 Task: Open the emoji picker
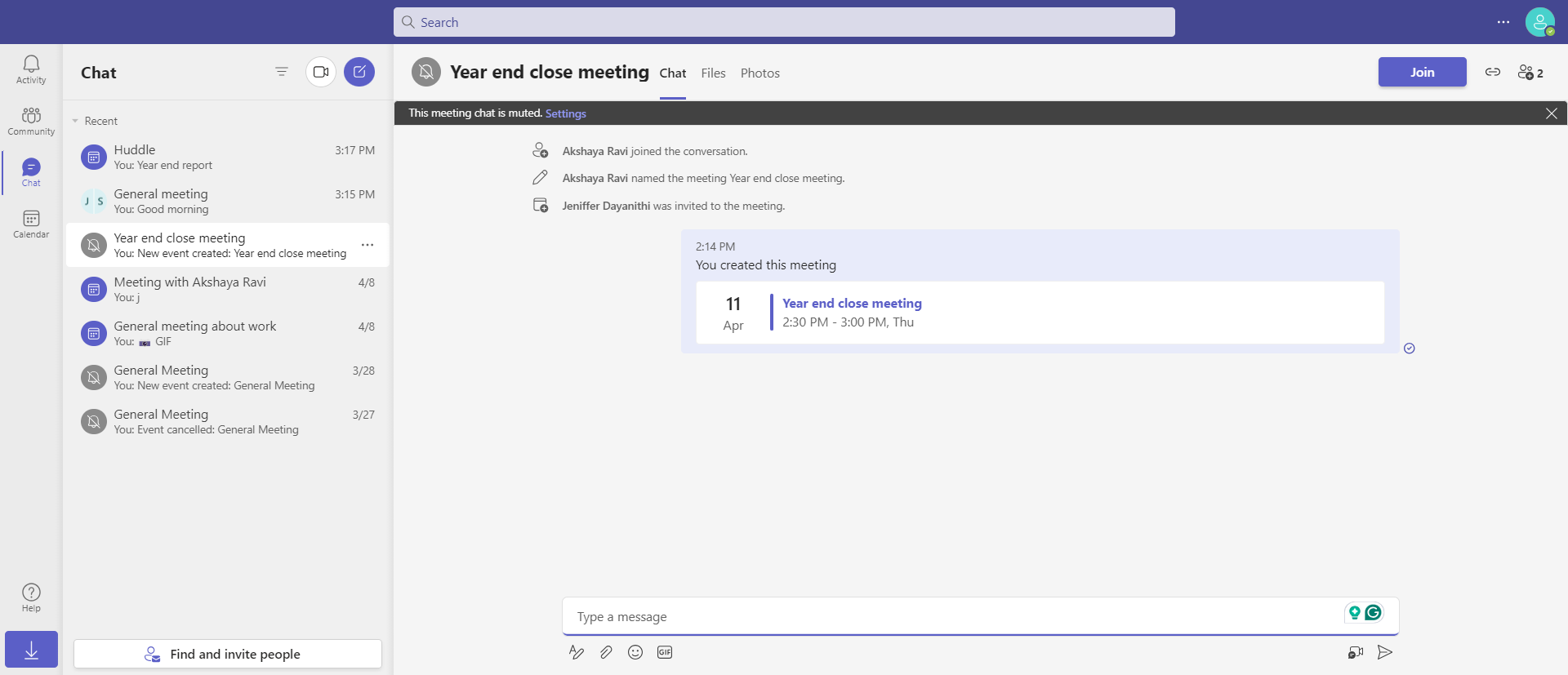(635, 652)
